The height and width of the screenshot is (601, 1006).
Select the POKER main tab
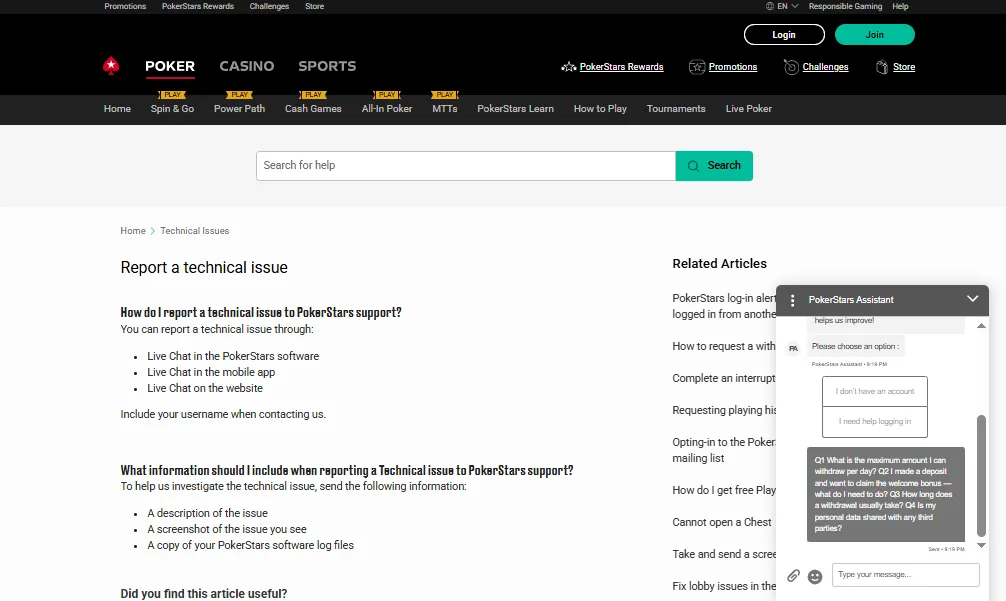point(170,66)
